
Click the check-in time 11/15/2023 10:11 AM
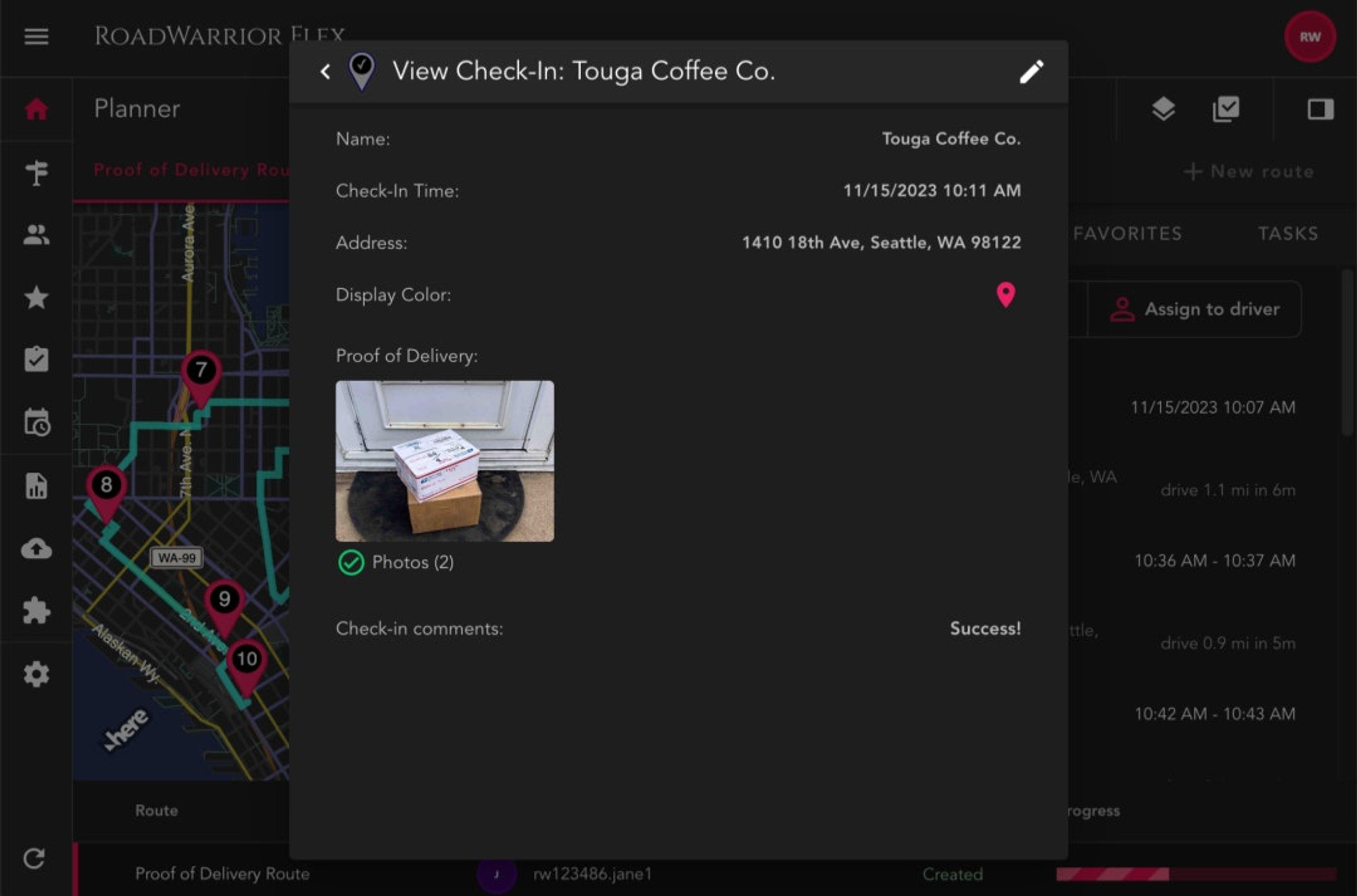coord(932,191)
